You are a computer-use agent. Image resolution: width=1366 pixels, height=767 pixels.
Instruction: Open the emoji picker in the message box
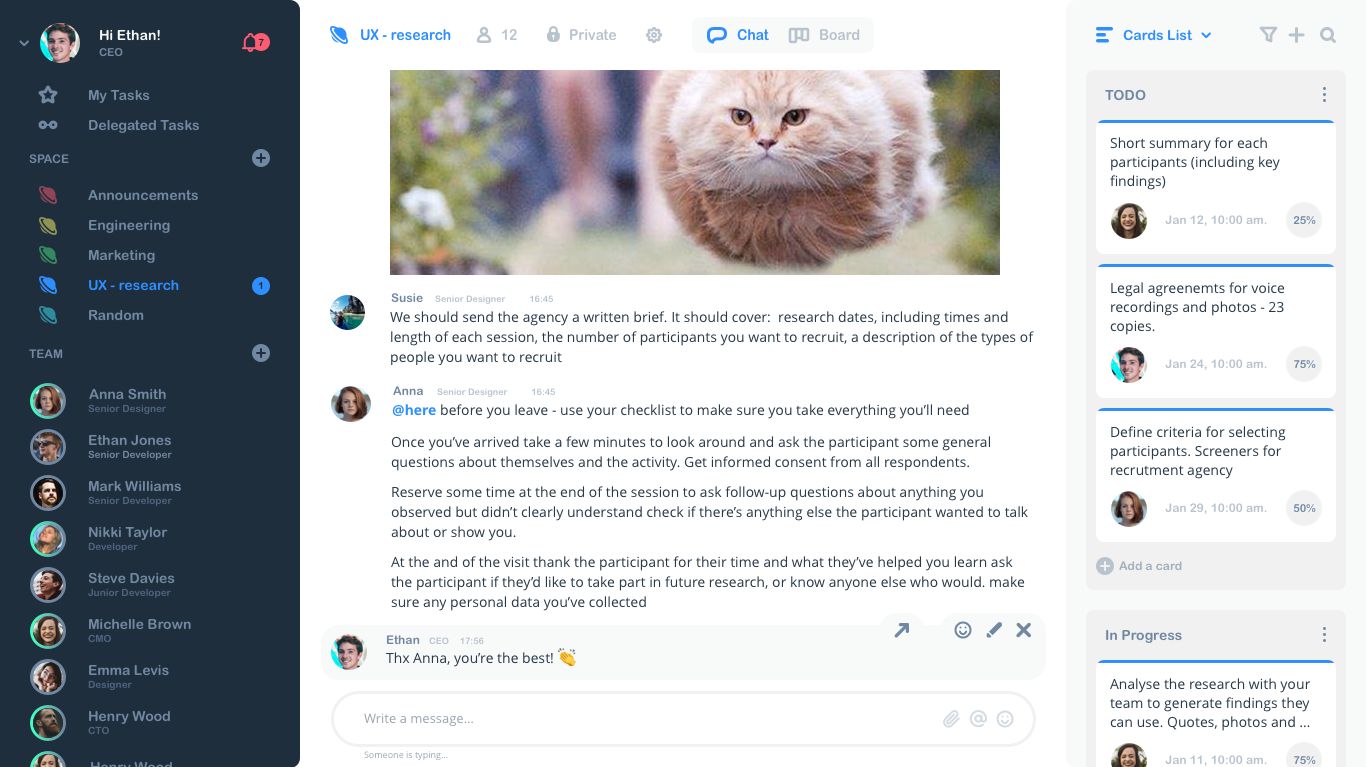1005,718
